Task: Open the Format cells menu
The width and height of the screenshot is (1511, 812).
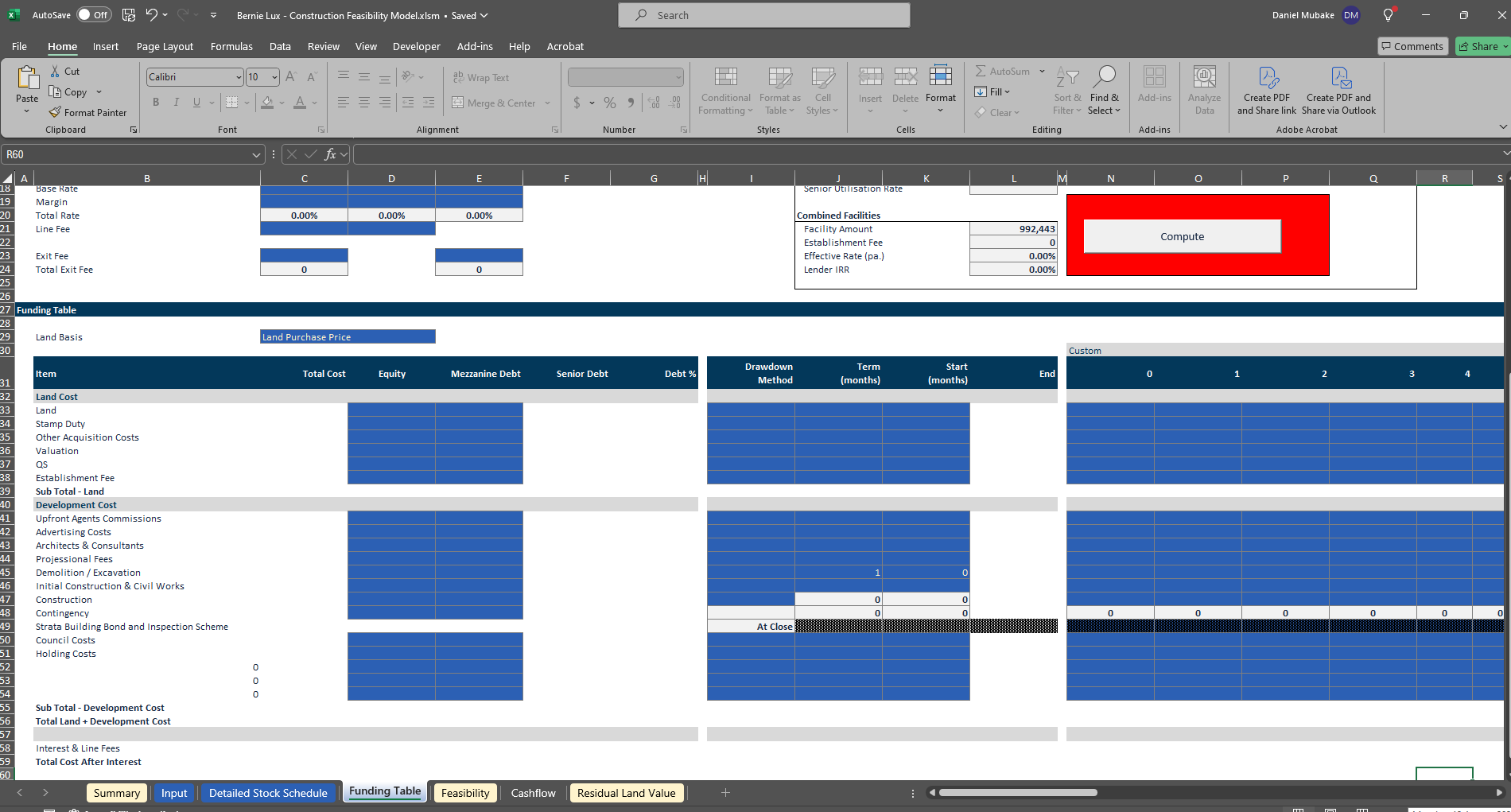Action: click(x=941, y=89)
